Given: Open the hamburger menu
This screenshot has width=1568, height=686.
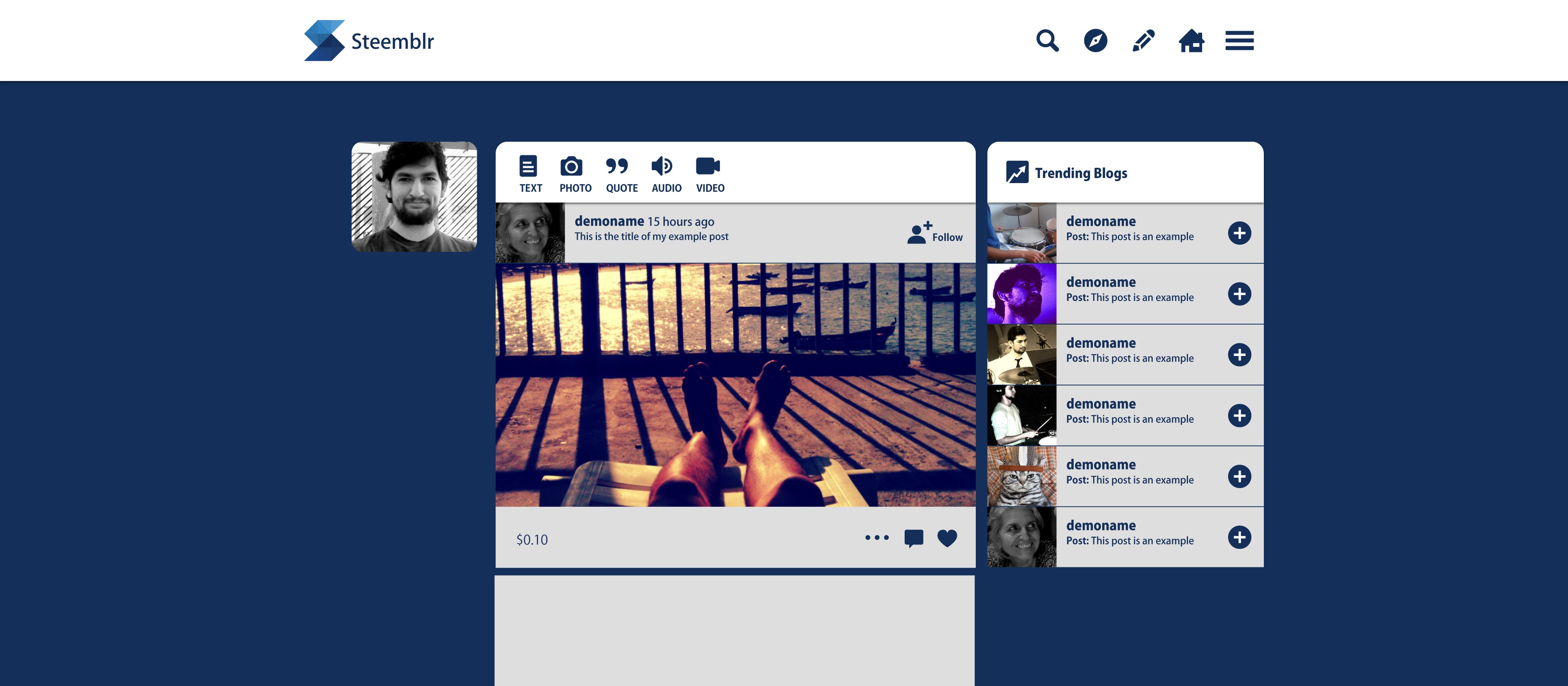Looking at the screenshot, I should pos(1239,41).
